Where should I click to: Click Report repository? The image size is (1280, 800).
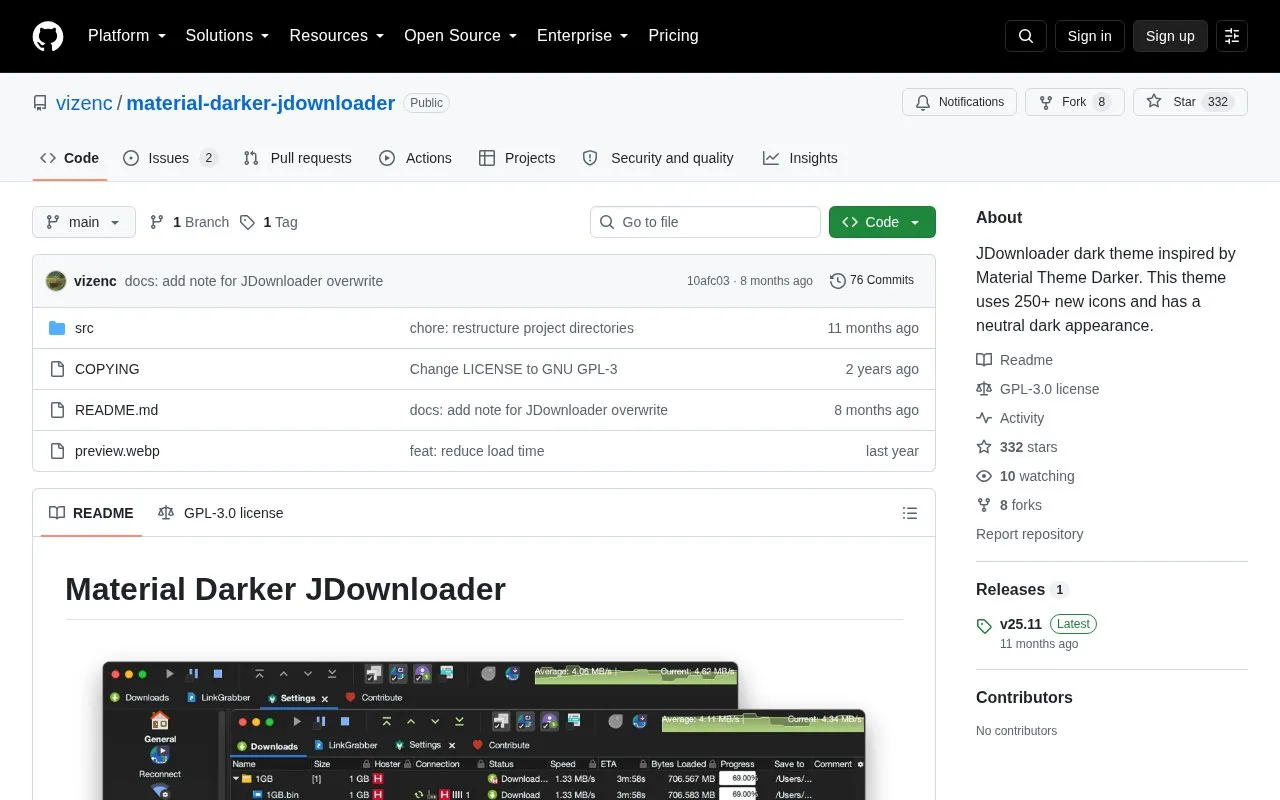coord(1030,534)
